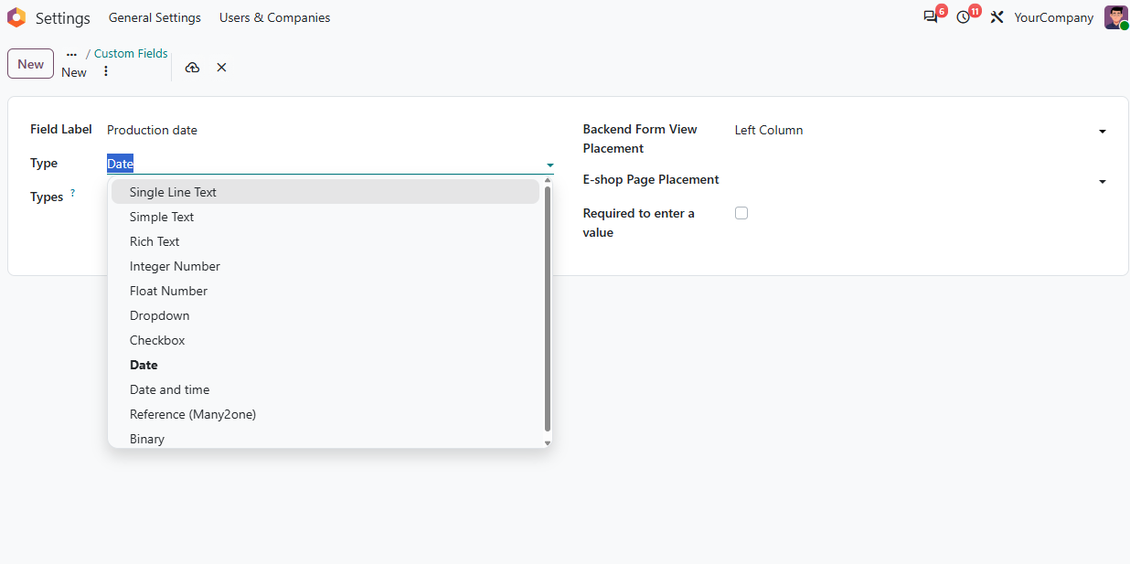
Task: Click the Settings app title
Action: click(63, 18)
